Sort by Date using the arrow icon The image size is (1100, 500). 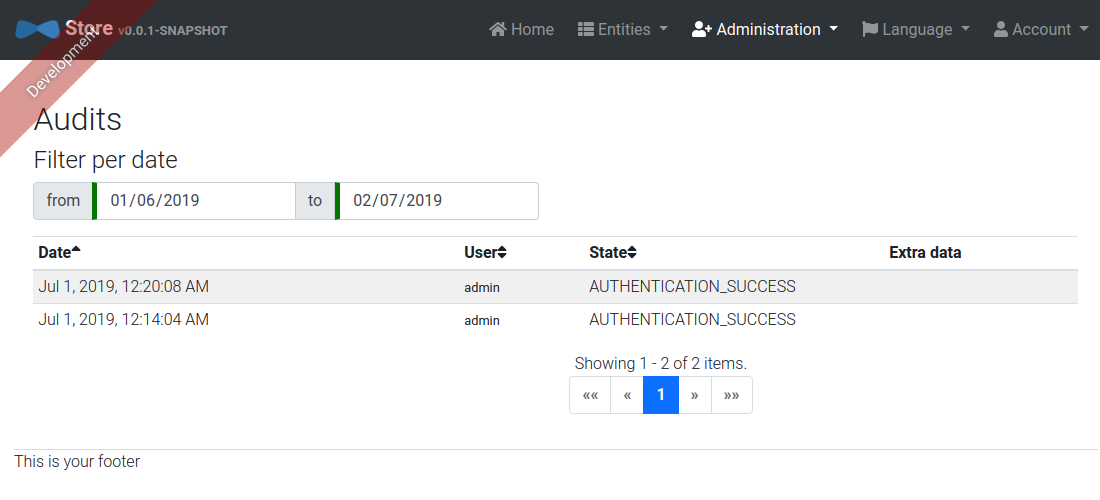point(76,250)
